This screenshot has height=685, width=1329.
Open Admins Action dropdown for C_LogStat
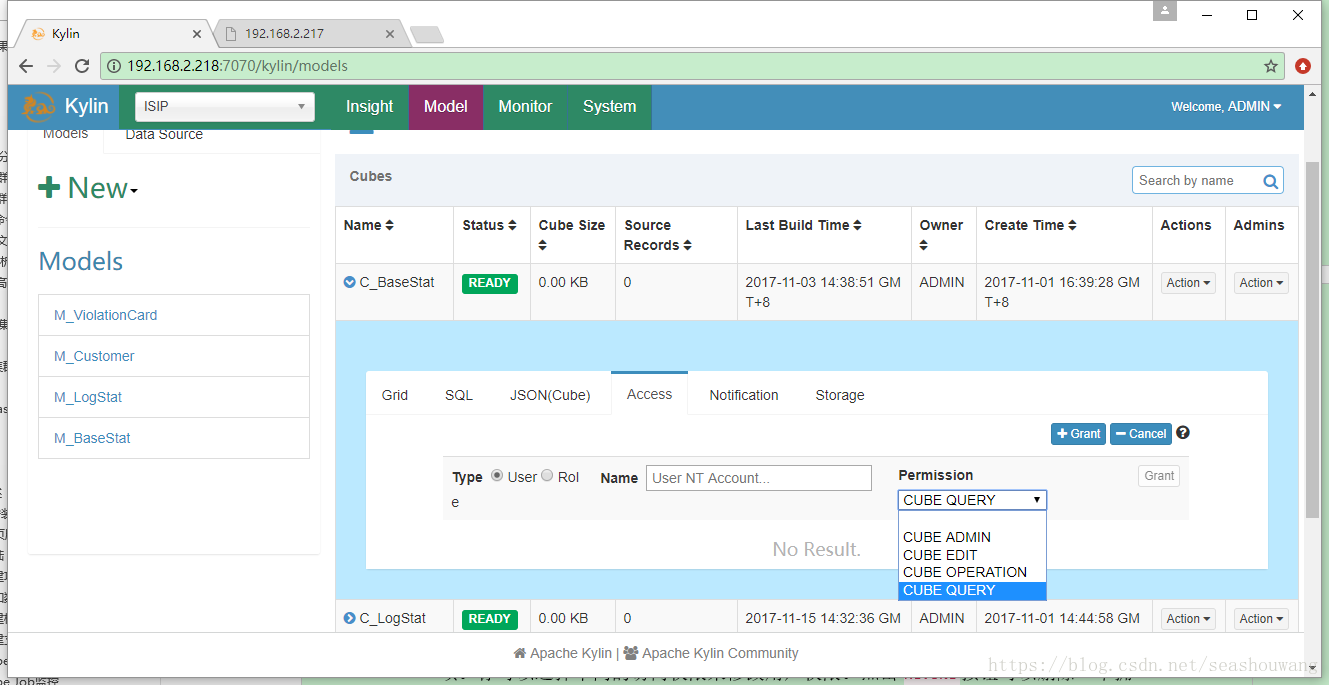pyautogui.click(x=1261, y=619)
